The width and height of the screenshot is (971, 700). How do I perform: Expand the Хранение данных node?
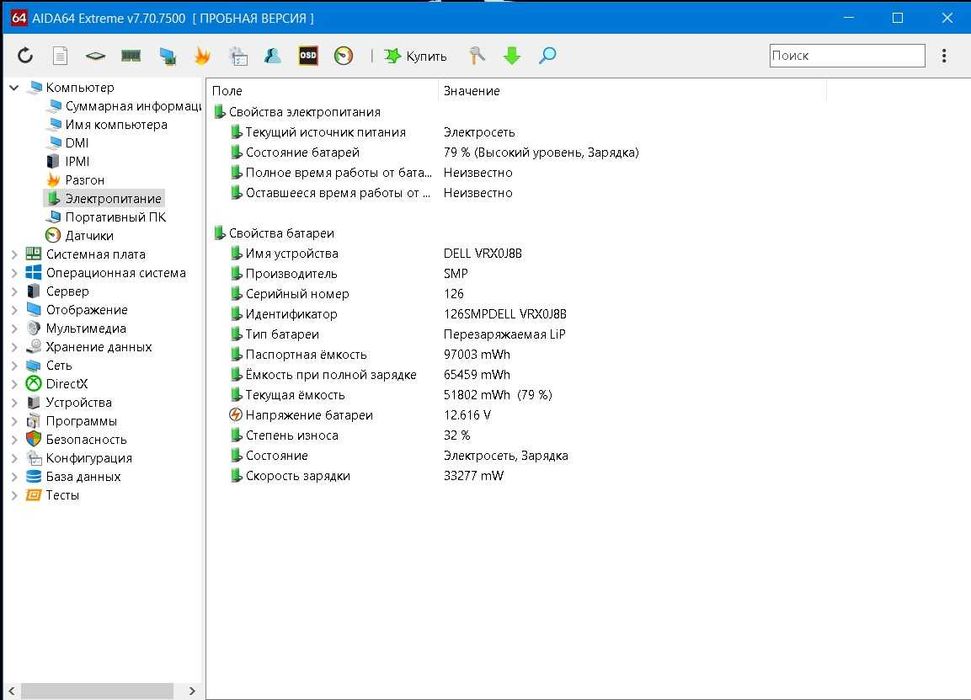click(14, 348)
